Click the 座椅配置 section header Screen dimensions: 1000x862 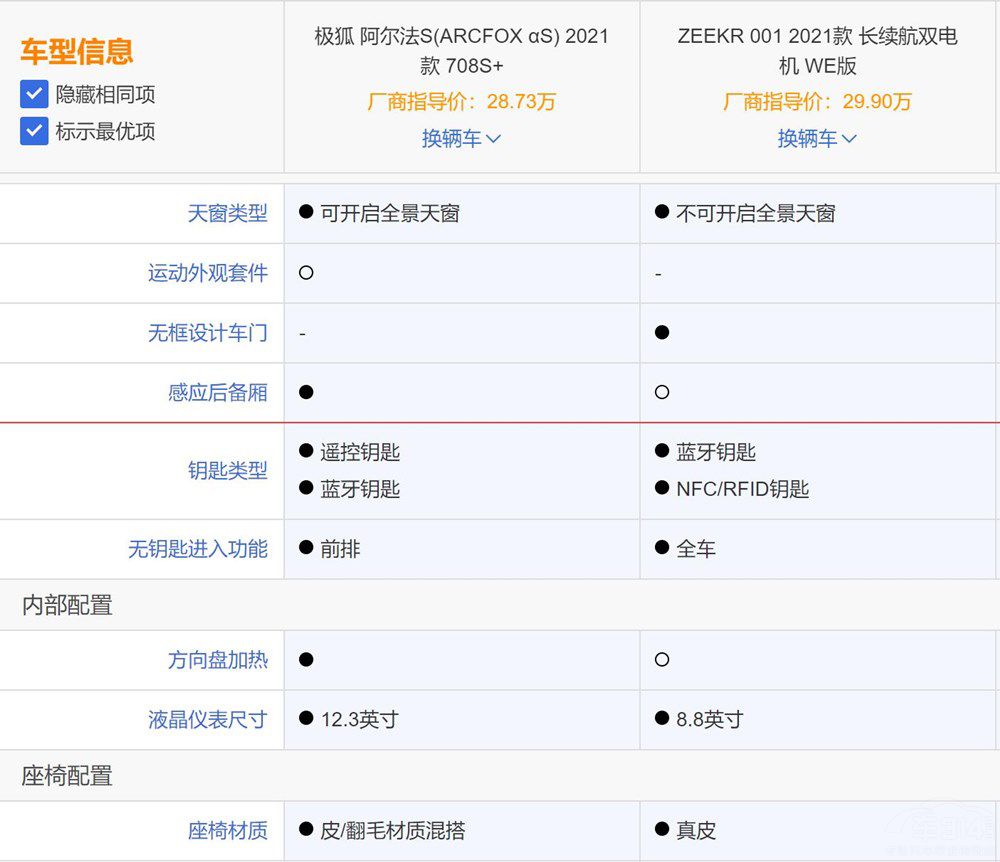tap(67, 776)
